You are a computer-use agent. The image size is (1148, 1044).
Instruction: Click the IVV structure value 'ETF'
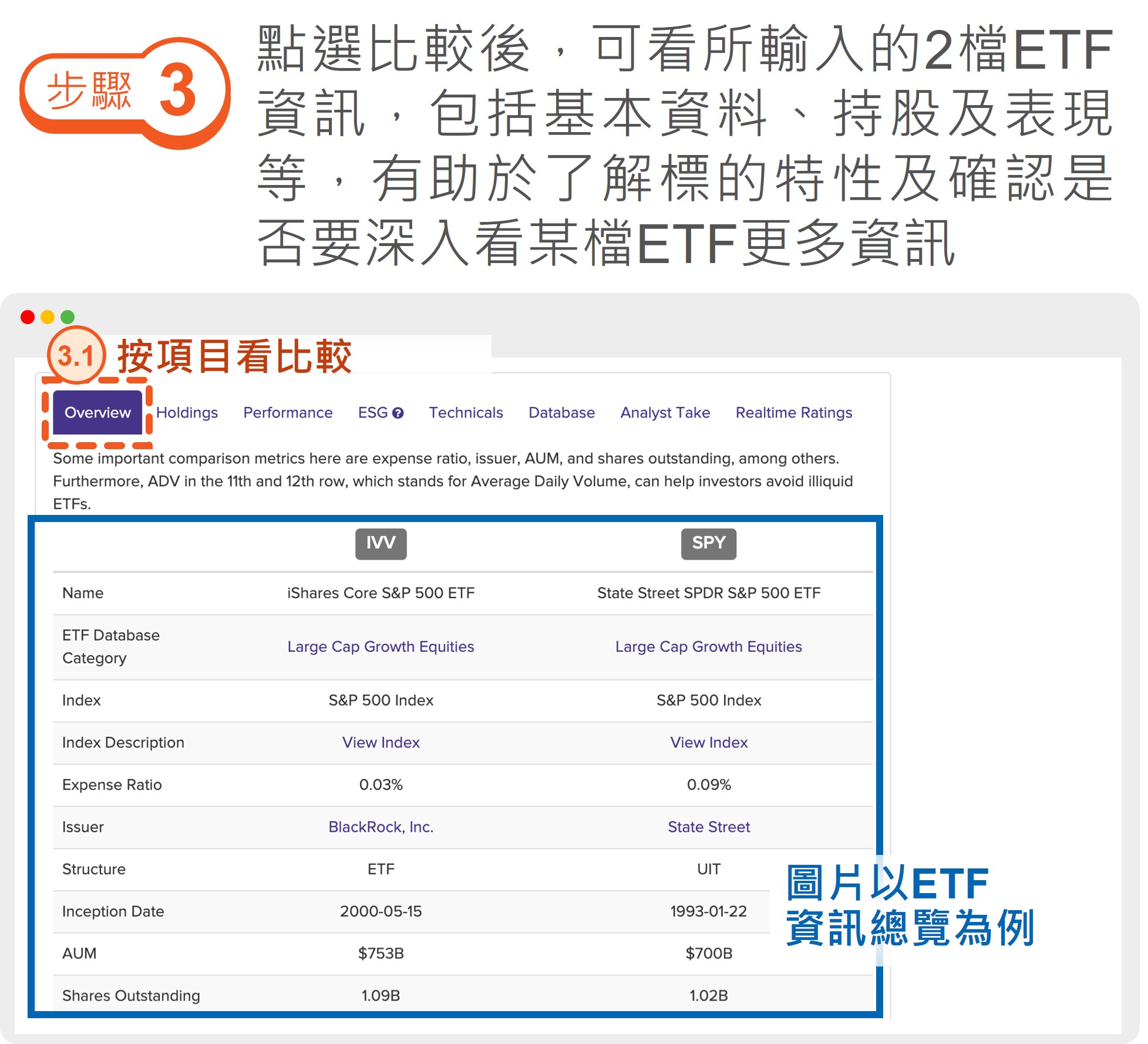pyautogui.click(x=381, y=869)
